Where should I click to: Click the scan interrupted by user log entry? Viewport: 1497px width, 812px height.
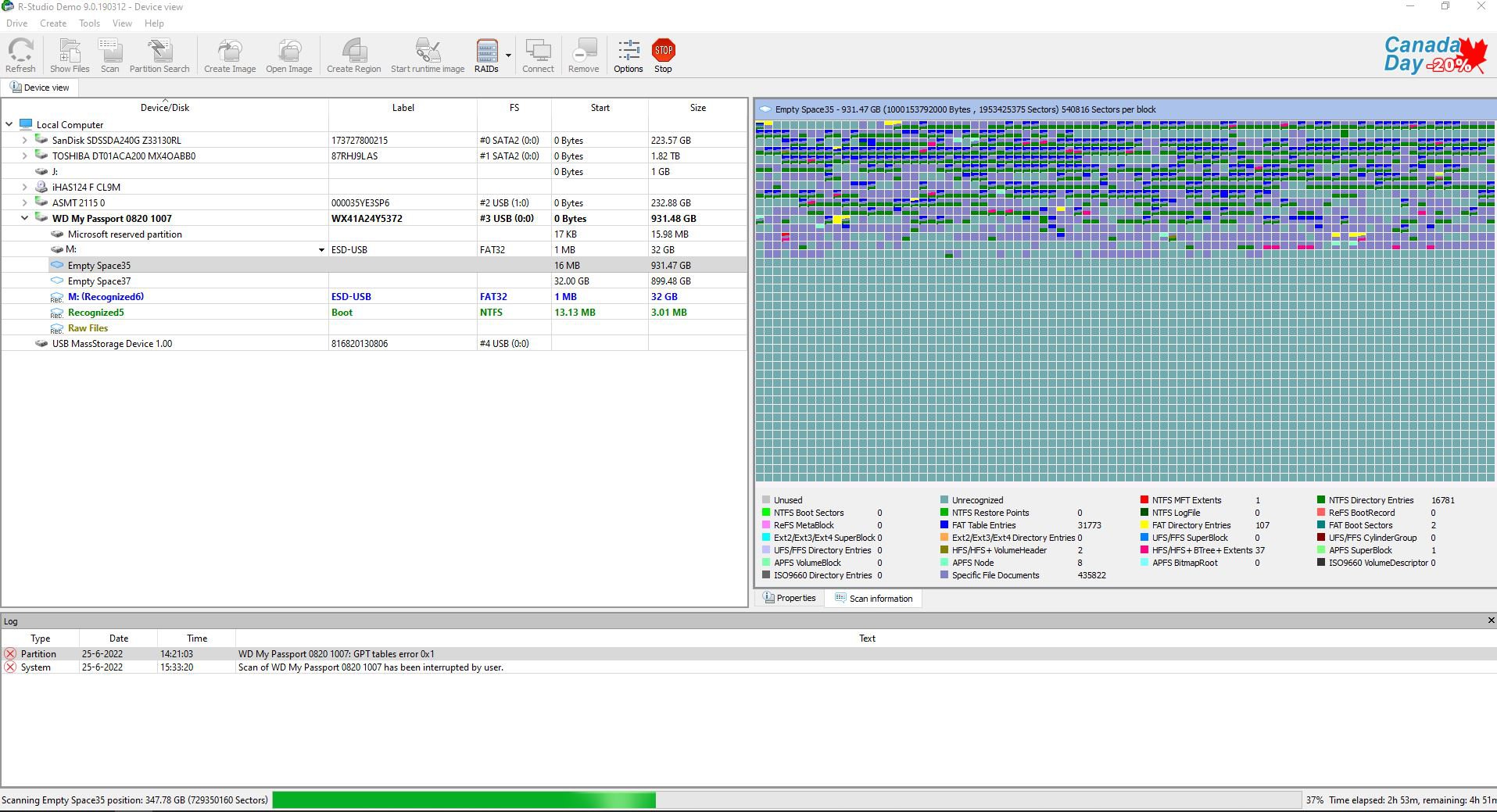click(748, 667)
